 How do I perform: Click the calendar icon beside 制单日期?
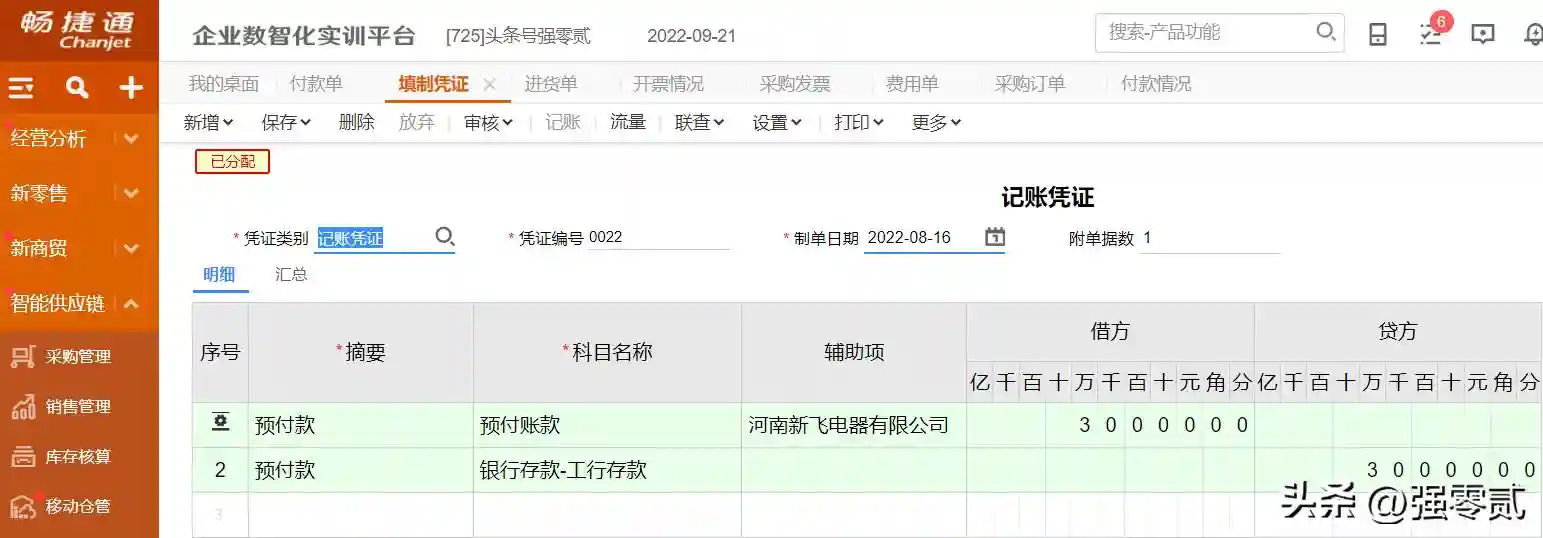pos(994,237)
